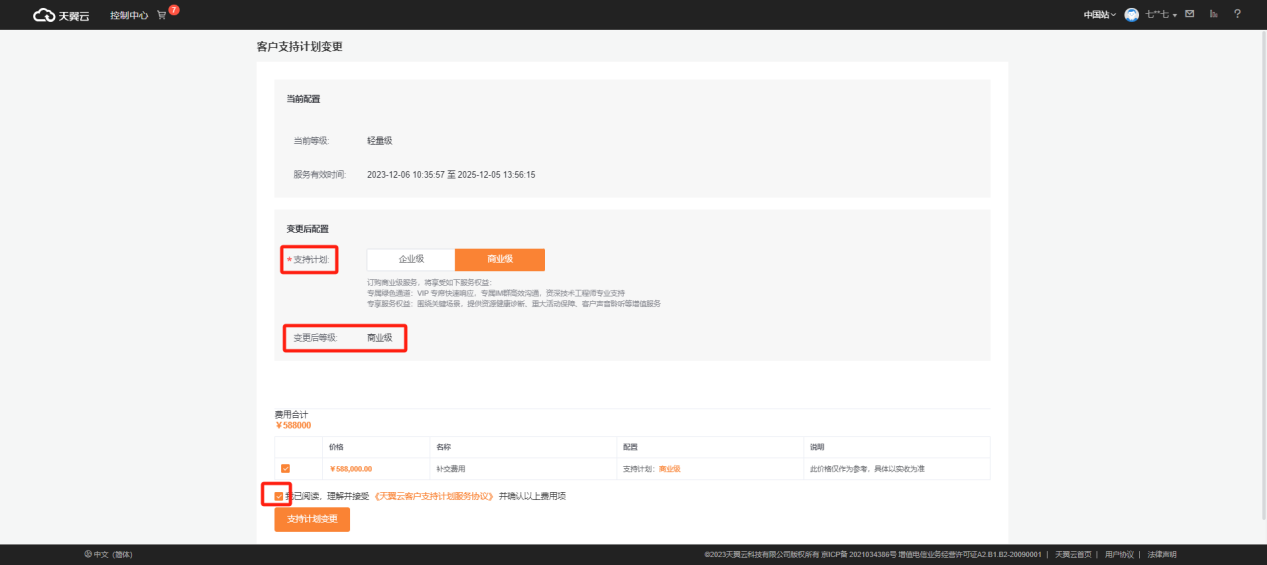Select the 商业级 support plan option
Screen dimensions: 1267x565
click(x=499, y=259)
